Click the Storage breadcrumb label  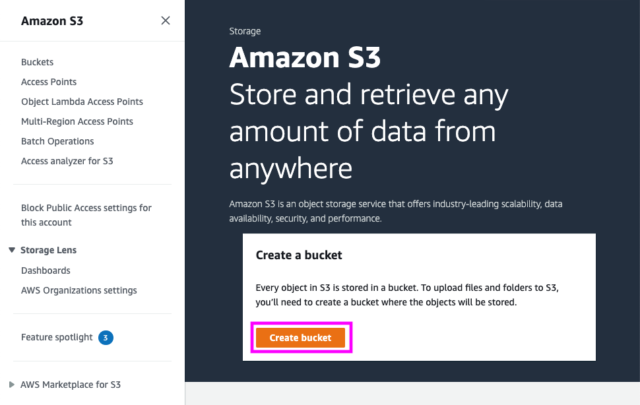pos(245,31)
